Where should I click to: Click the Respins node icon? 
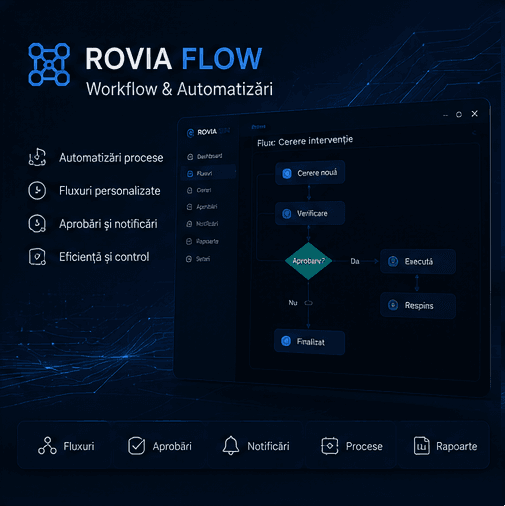click(393, 305)
